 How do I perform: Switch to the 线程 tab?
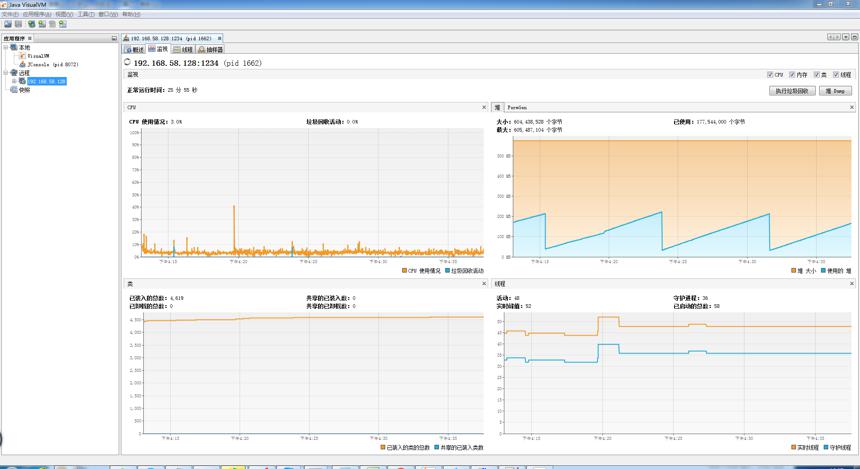point(183,49)
